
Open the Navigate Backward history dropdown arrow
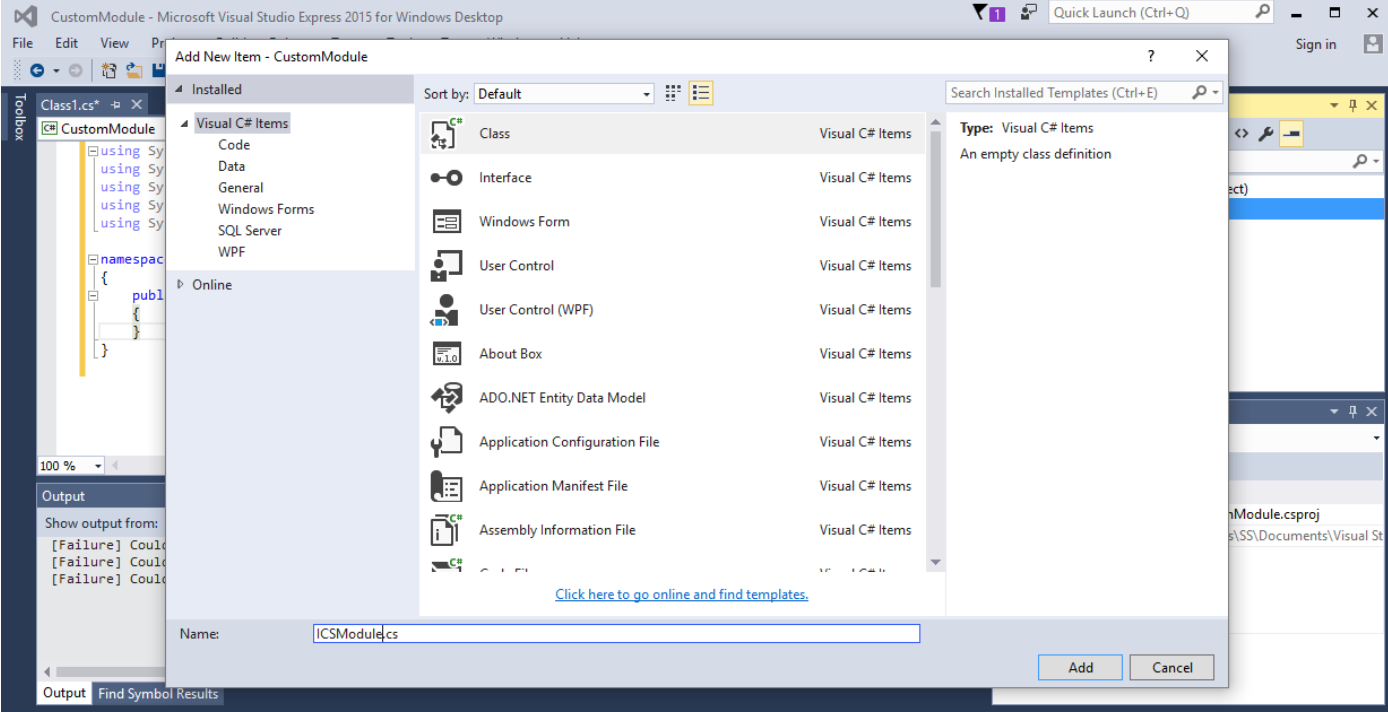pyautogui.click(x=56, y=70)
